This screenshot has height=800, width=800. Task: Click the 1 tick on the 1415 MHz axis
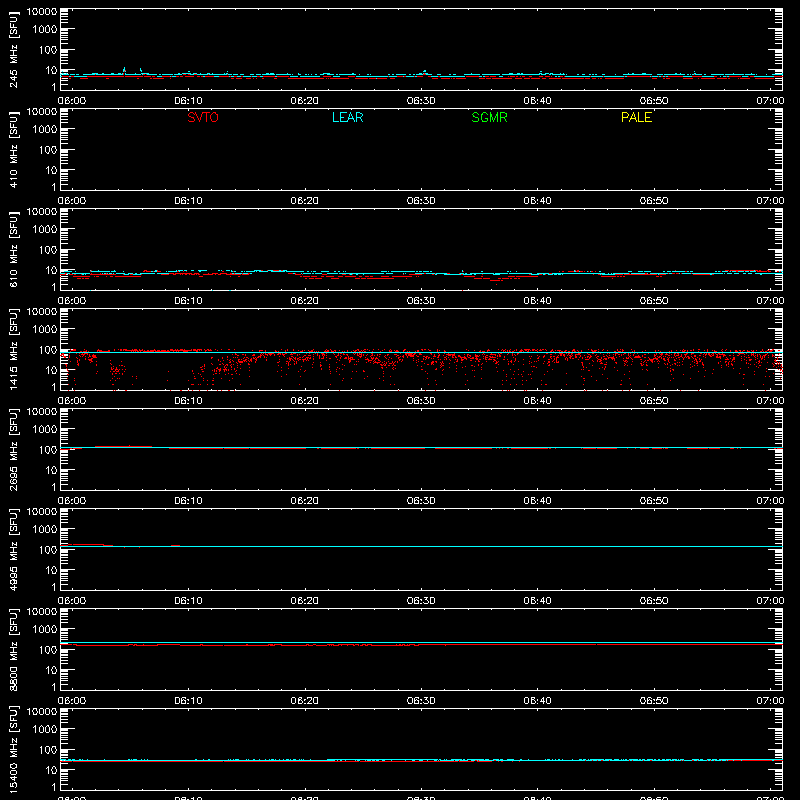[54, 387]
